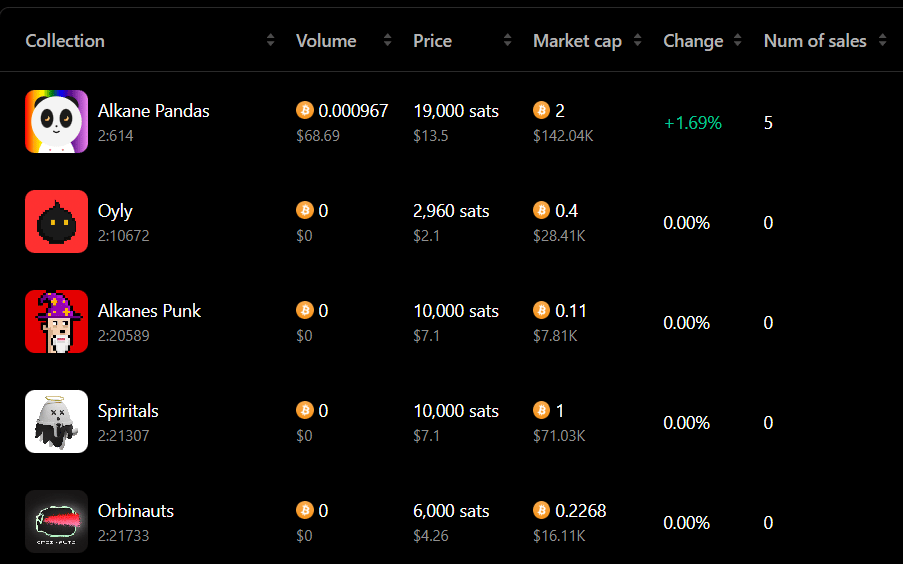Click the Volume column header label

click(326, 41)
